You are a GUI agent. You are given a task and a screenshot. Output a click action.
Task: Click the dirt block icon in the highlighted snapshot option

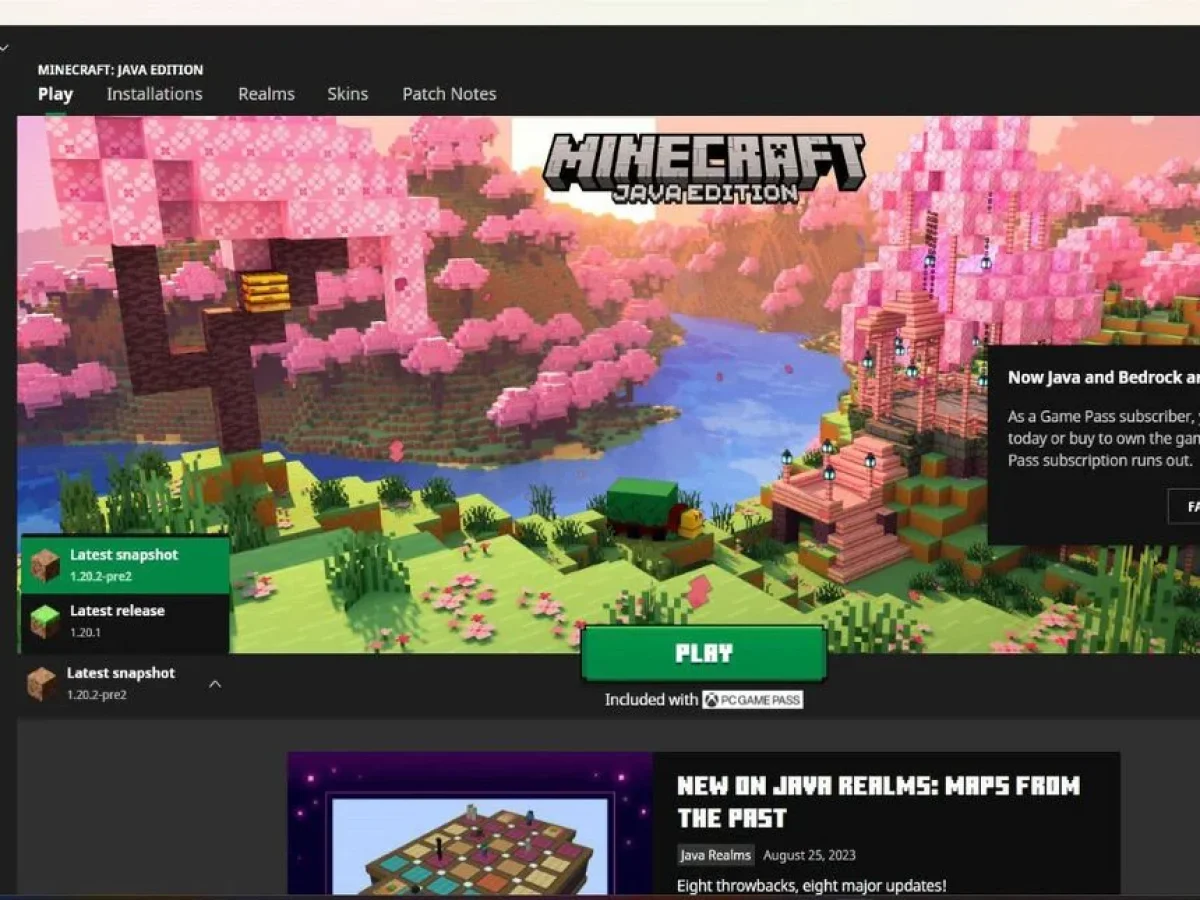pyautogui.click(x=44, y=565)
